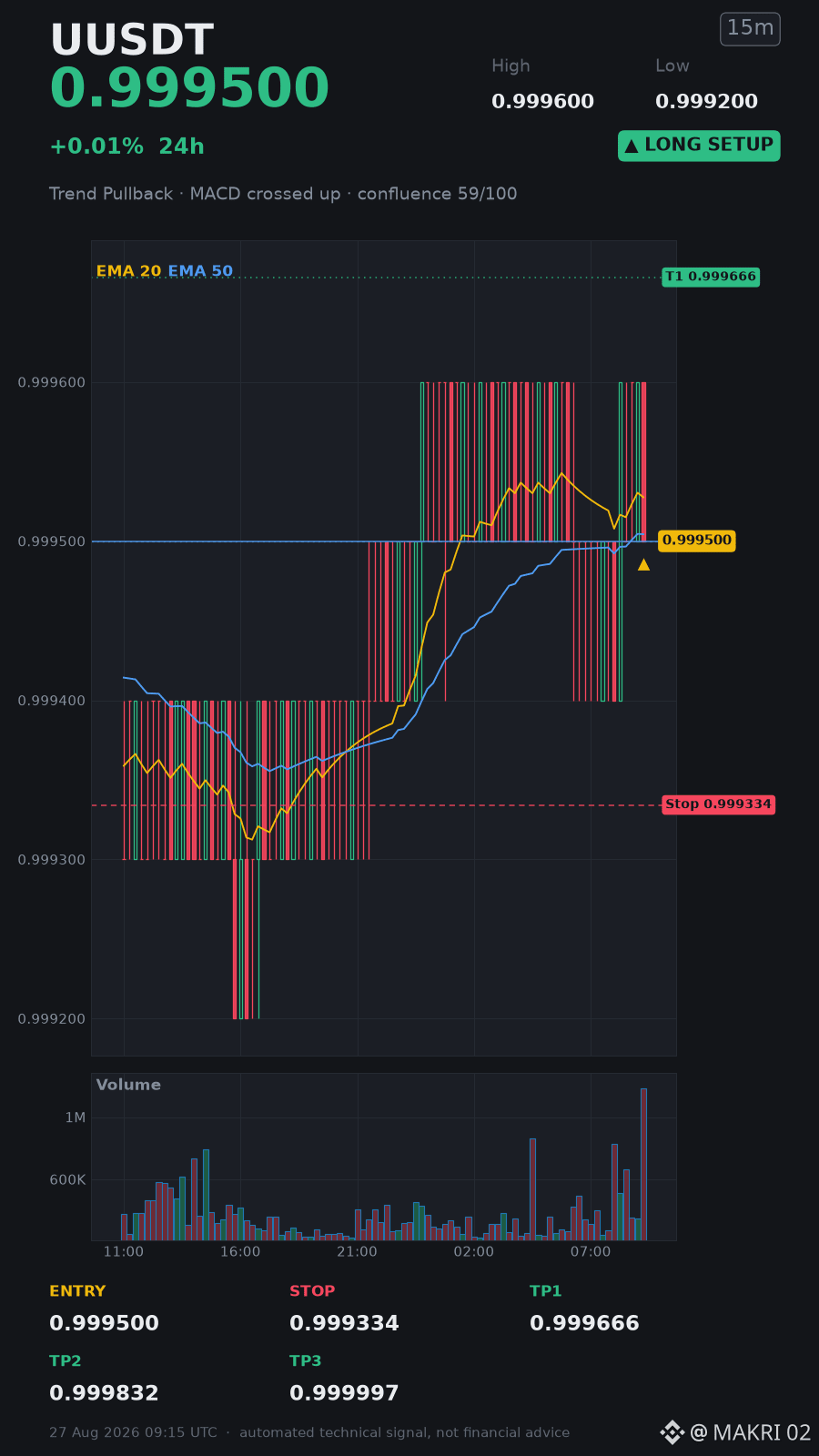Click the 1M volume axis label
Viewport: 819px width, 1456px height.
point(76,1117)
